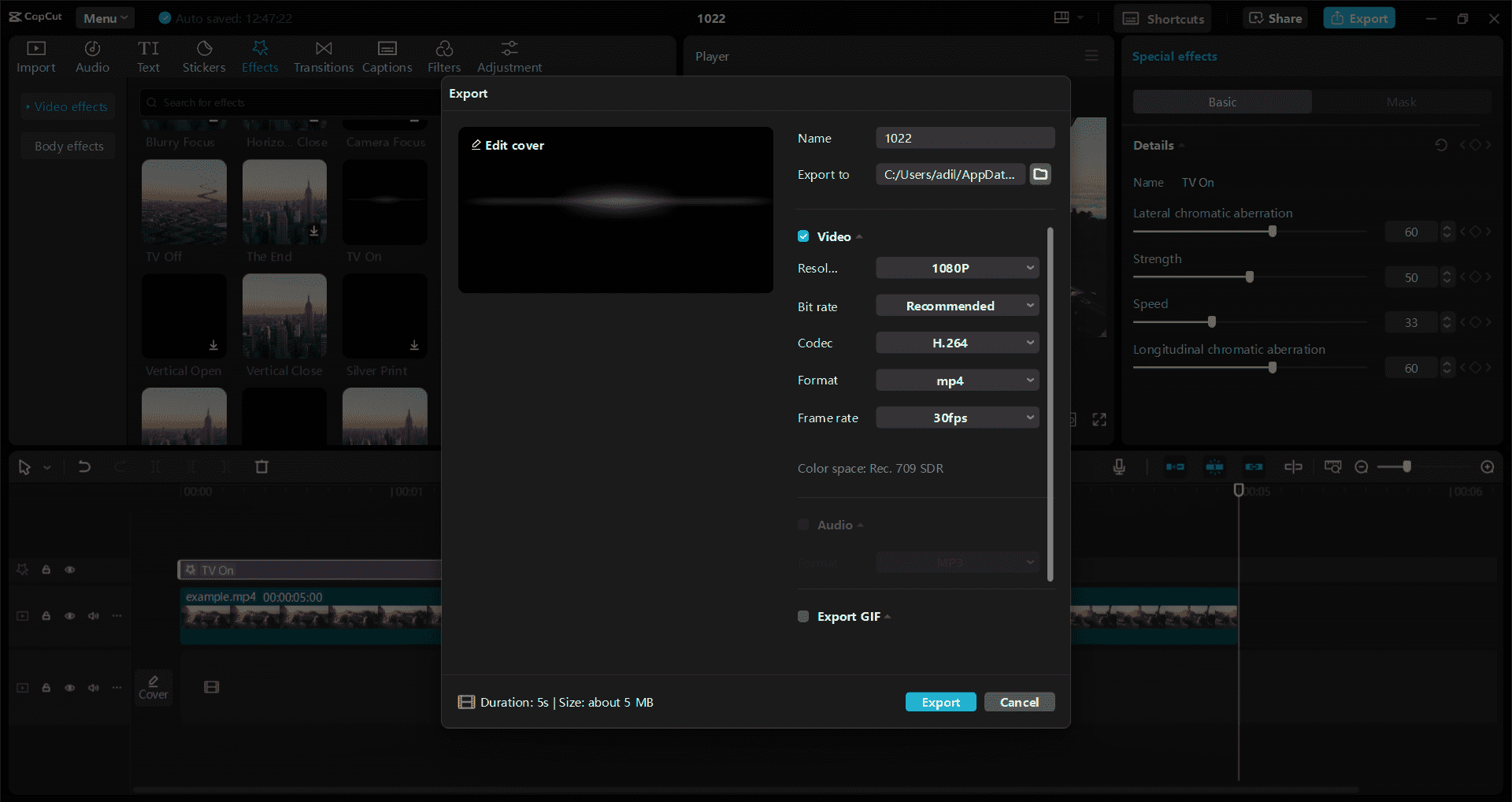1512x802 pixels.
Task: Open the Format mp4 dropdown
Action: click(957, 381)
